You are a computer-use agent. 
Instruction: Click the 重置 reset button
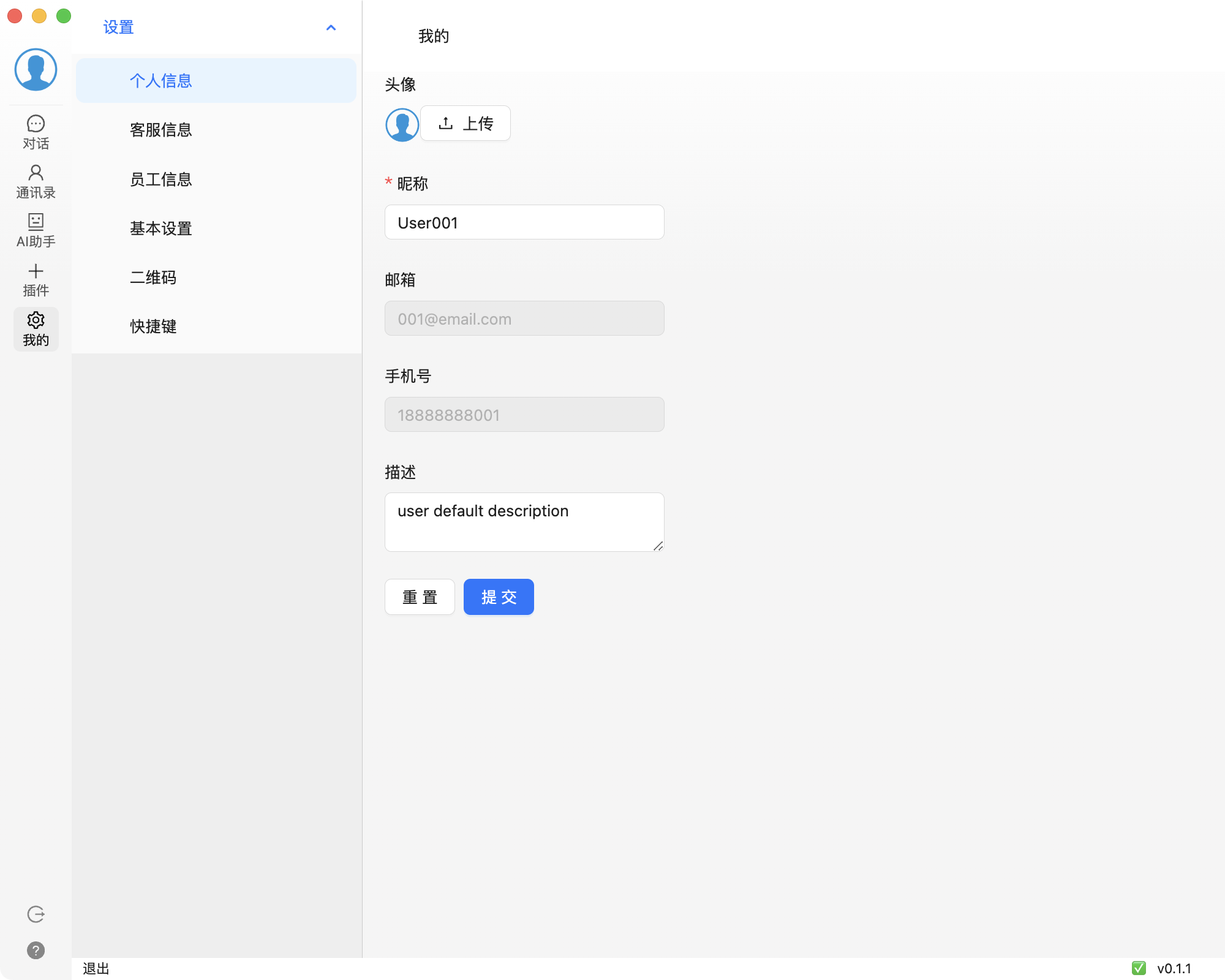pyautogui.click(x=420, y=597)
